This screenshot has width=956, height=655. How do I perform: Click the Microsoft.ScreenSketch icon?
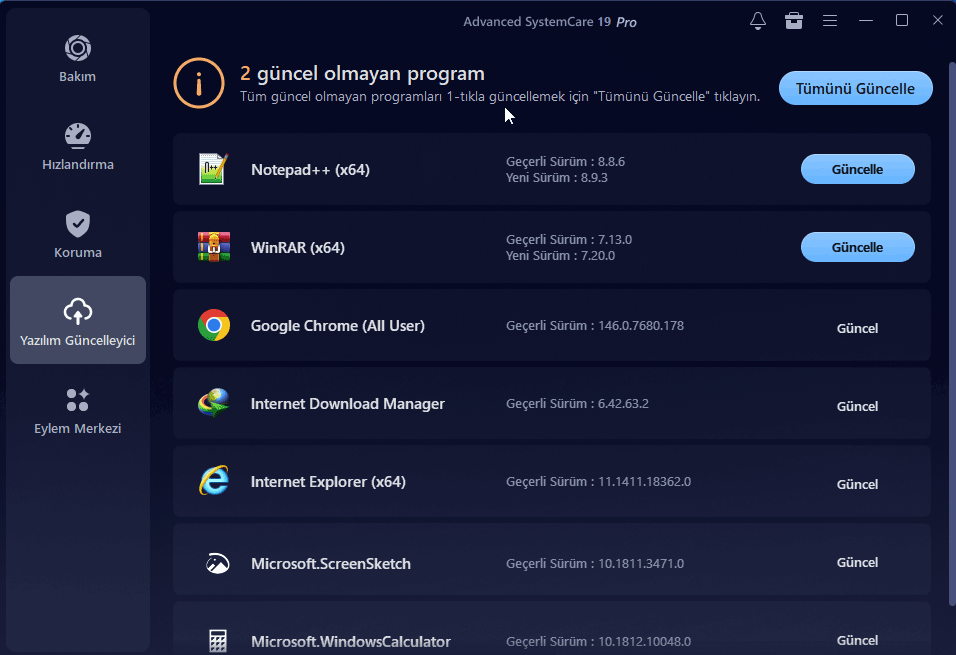(x=218, y=563)
